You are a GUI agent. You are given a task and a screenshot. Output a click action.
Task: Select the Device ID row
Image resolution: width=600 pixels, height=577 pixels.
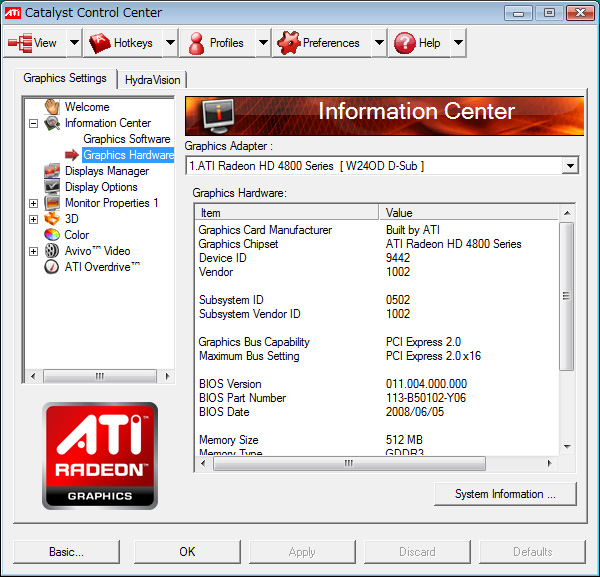pos(377,258)
